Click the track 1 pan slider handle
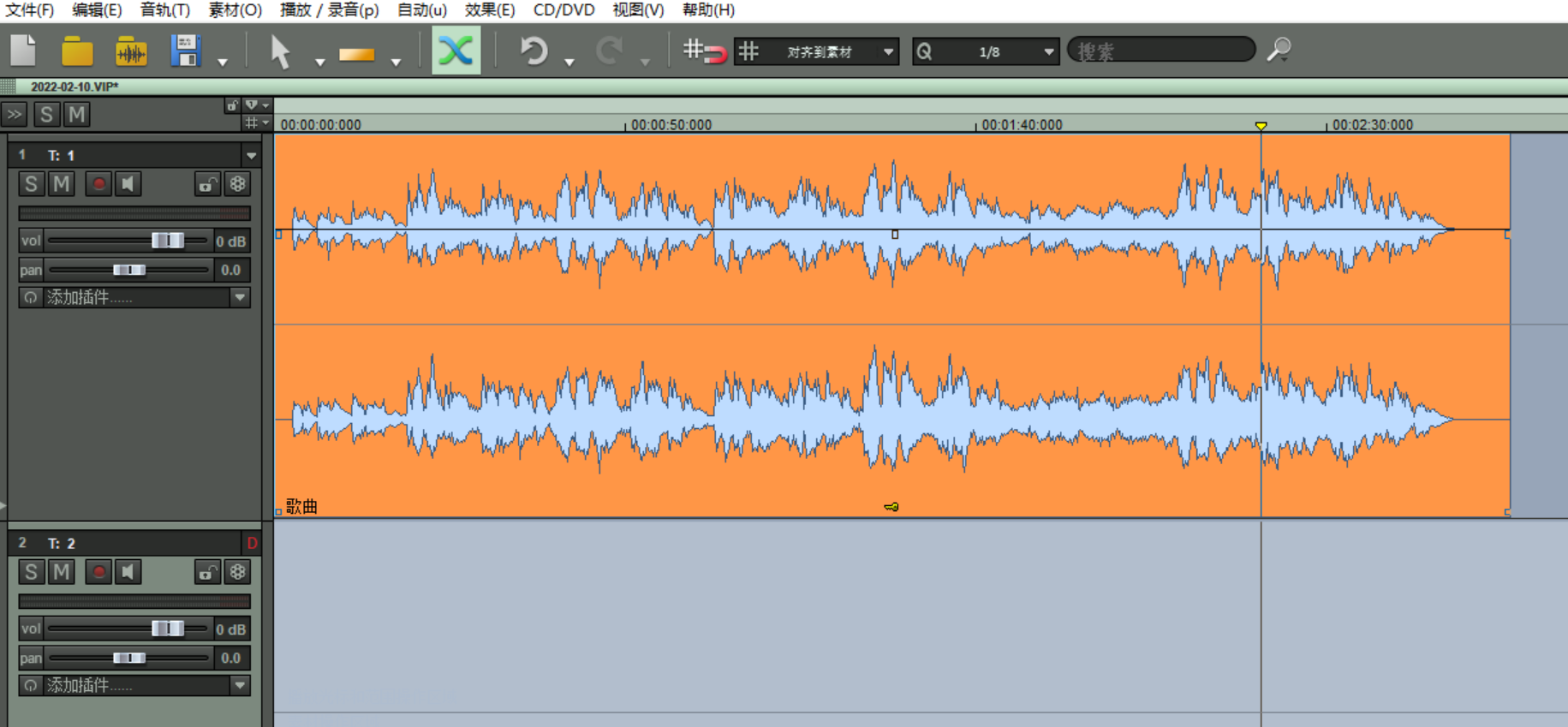This screenshot has width=1568, height=727. point(129,270)
